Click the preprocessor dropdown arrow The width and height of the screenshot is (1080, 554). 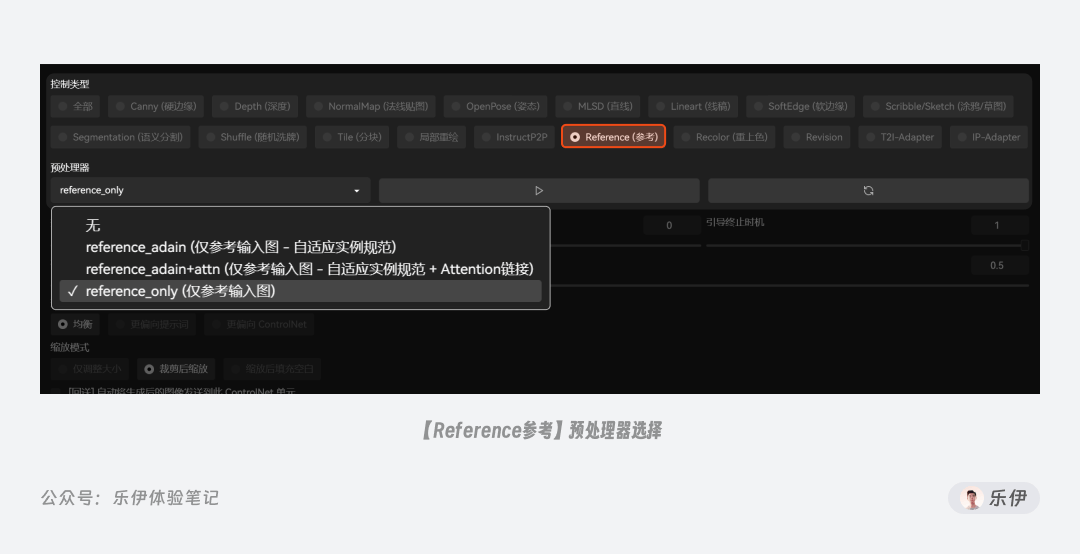tap(357, 191)
